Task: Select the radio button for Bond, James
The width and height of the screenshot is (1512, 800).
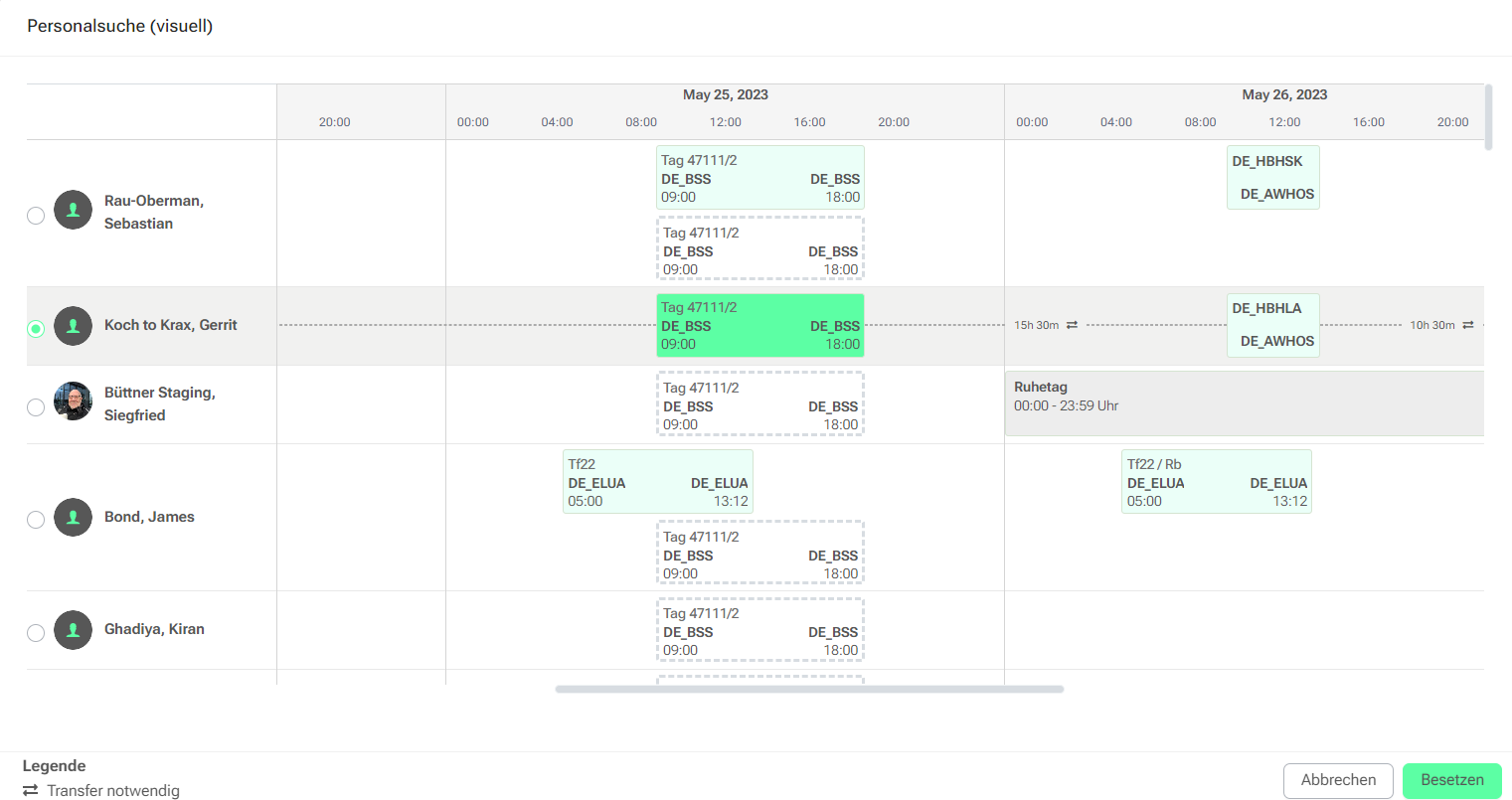Action: [x=36, y=520]
